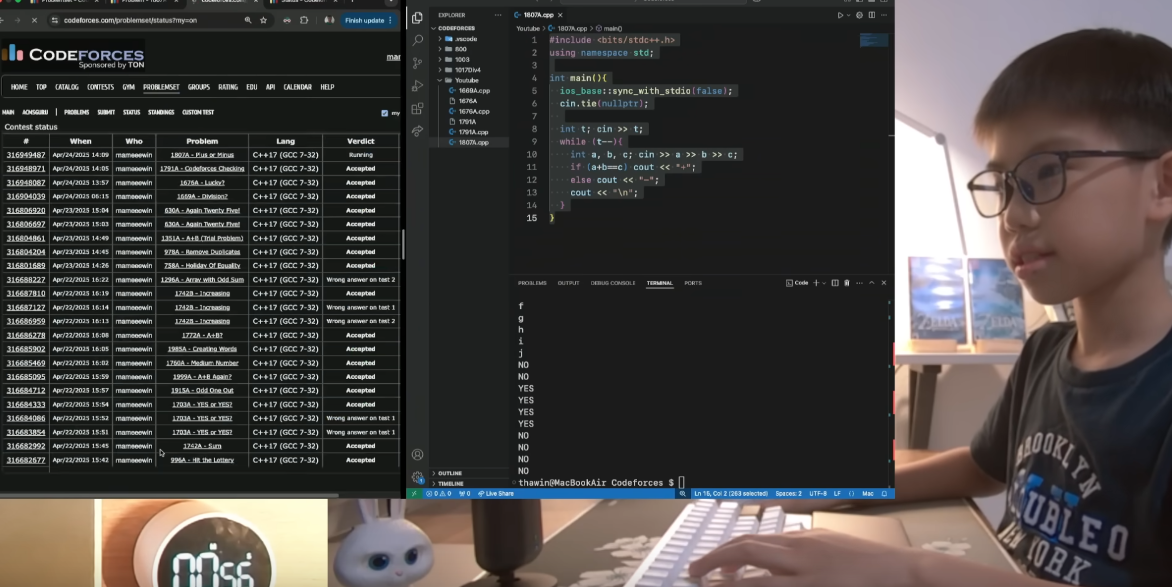Expand the 1017Div4 folder
The width and height of the screenshot is (1172, 587).
pyautogui.click(x=466, y=70)
